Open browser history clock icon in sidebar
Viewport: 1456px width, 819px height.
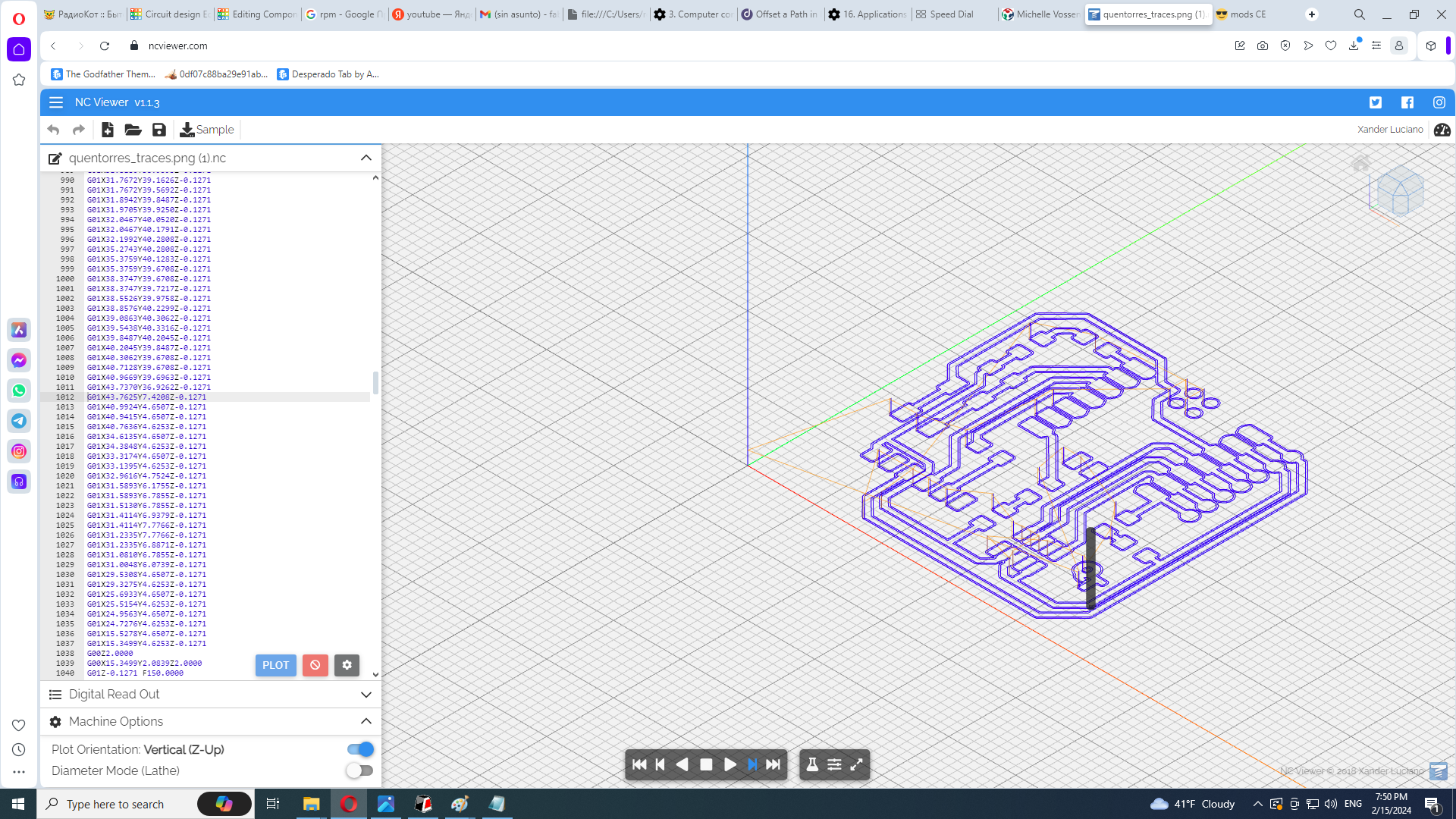pos(19,749)
